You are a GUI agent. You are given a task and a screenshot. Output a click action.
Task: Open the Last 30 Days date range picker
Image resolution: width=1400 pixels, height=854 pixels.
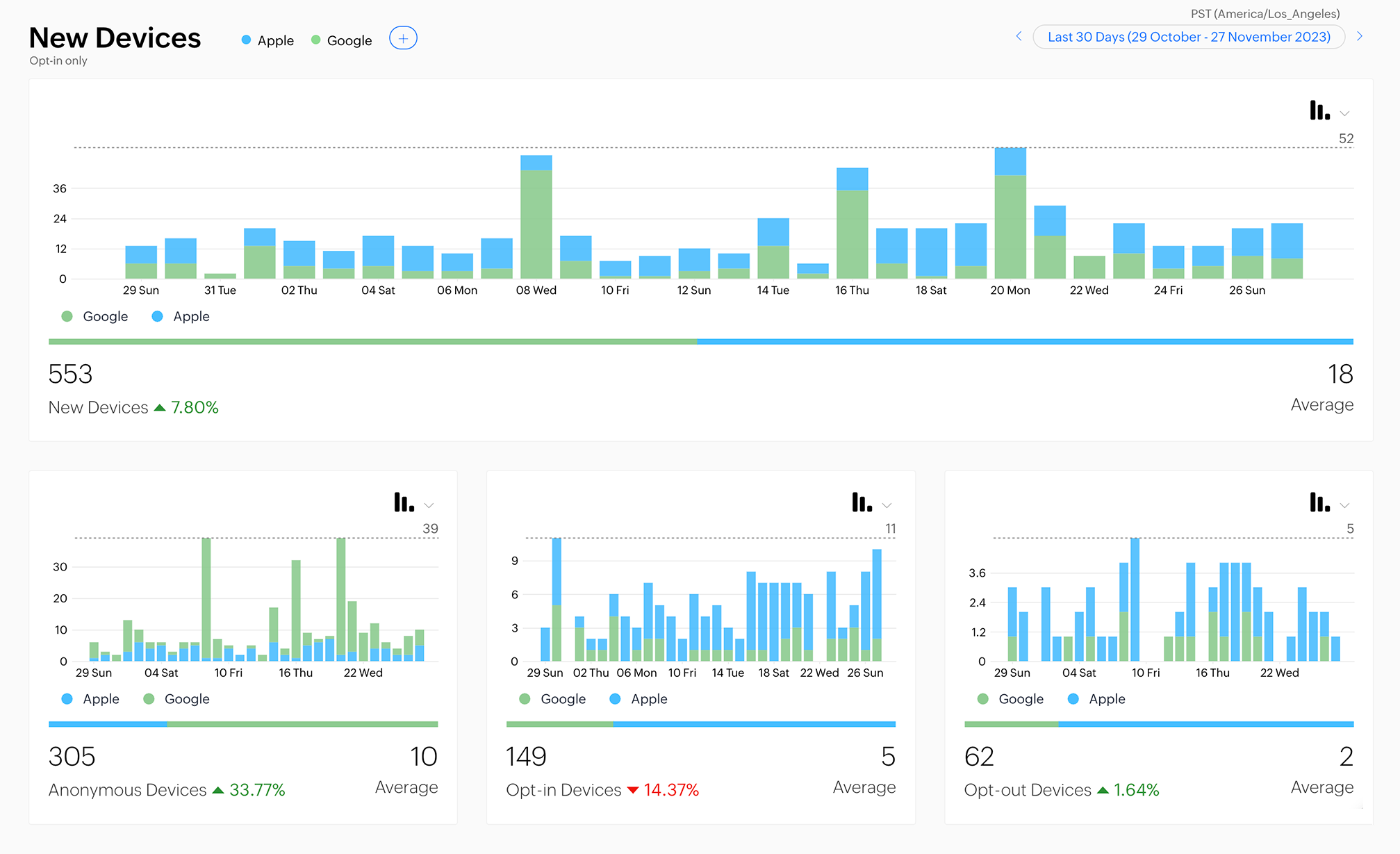pos(1189,37)
